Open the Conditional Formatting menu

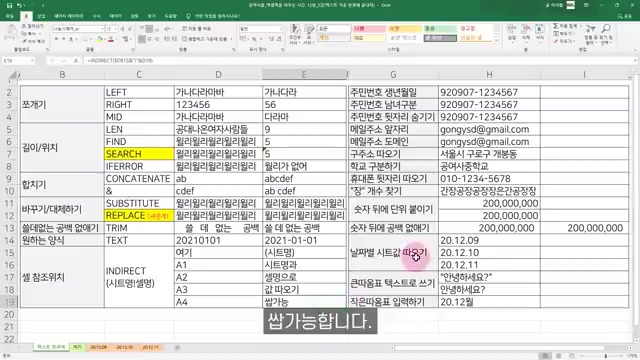[295, 34]
